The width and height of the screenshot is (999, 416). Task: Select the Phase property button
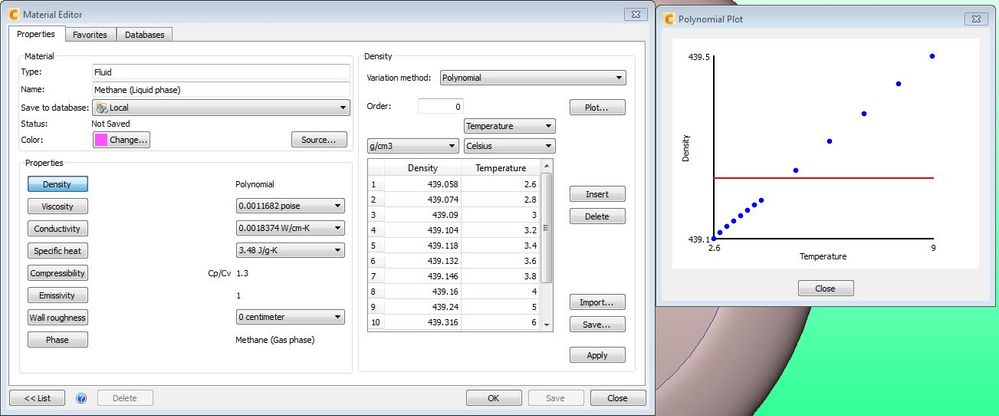click(x=57, y=340)
